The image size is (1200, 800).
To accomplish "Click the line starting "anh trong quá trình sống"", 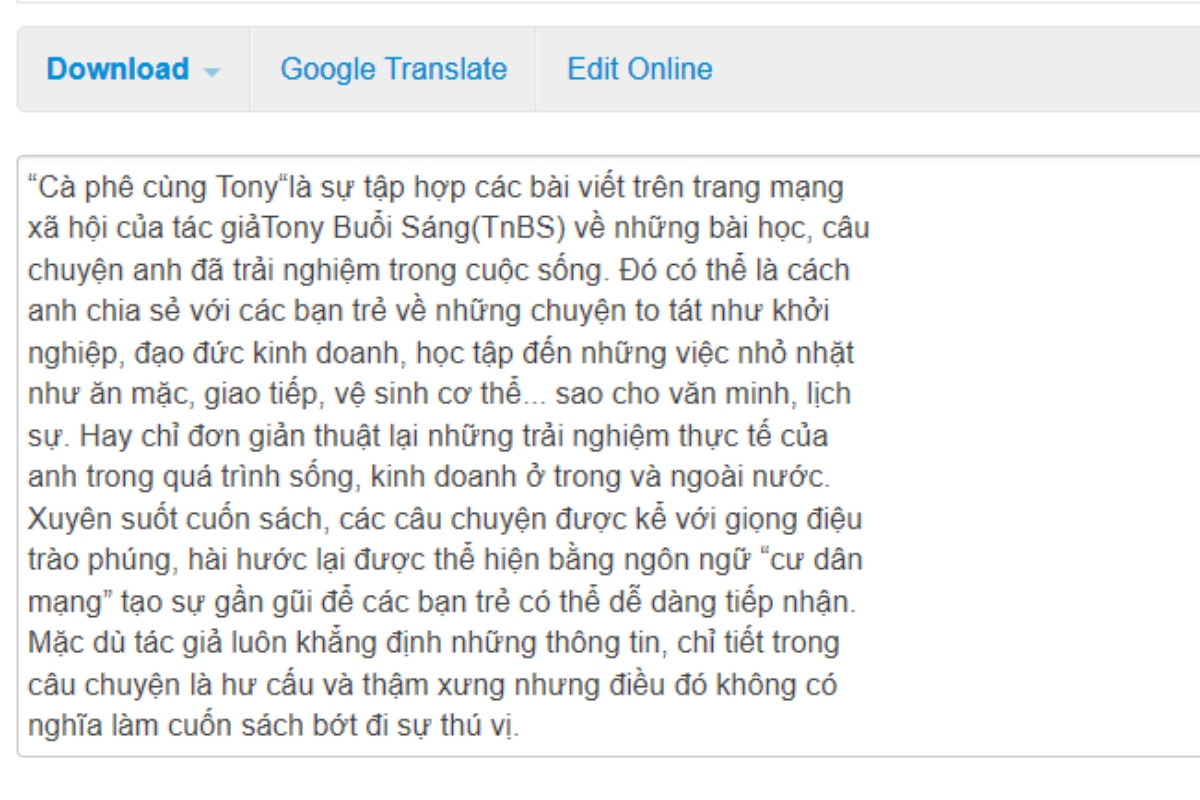I will click(438, 477).
